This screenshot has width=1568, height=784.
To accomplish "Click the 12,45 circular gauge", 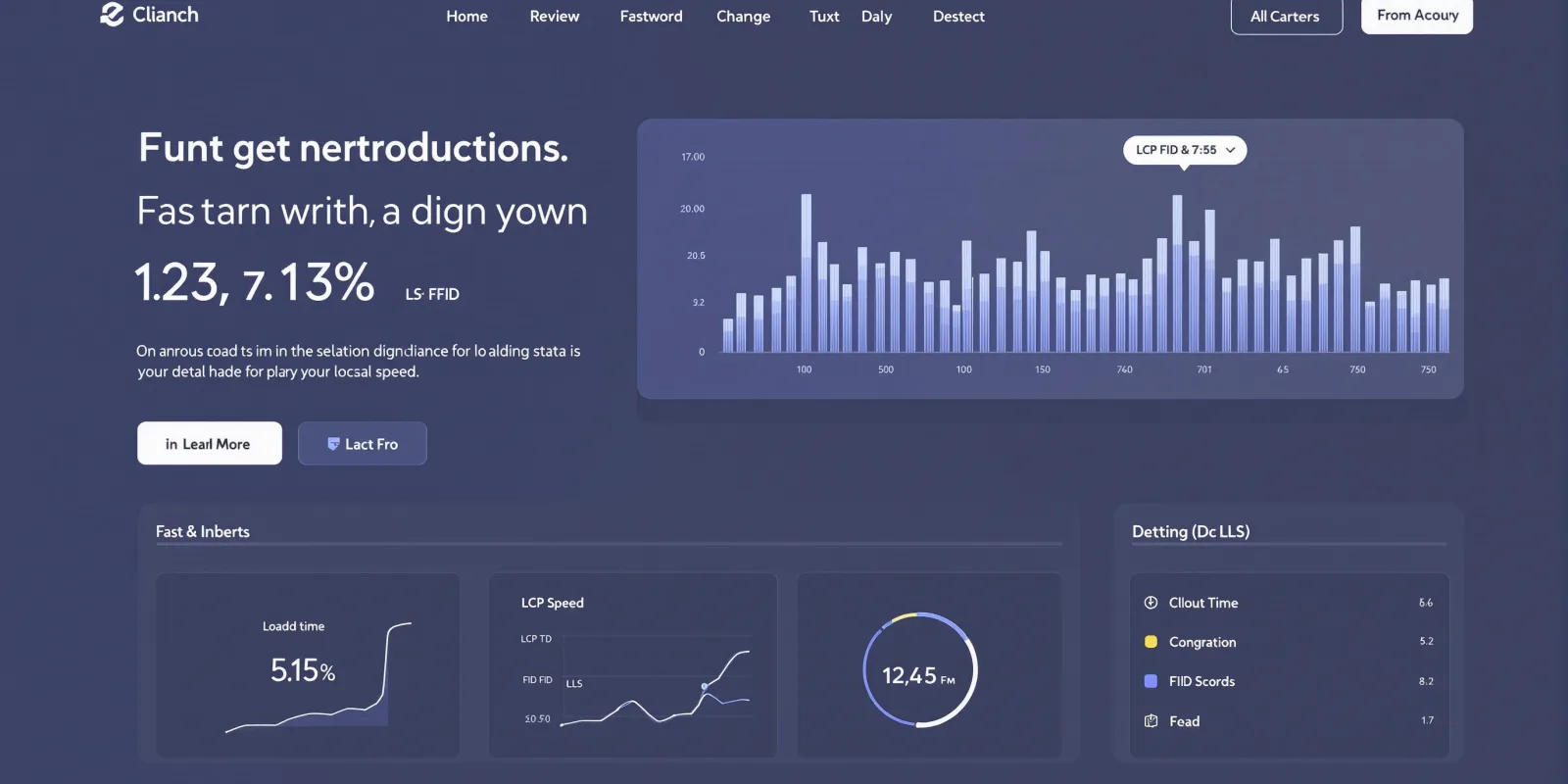I will pyautogui.click(x=919, y=670).
